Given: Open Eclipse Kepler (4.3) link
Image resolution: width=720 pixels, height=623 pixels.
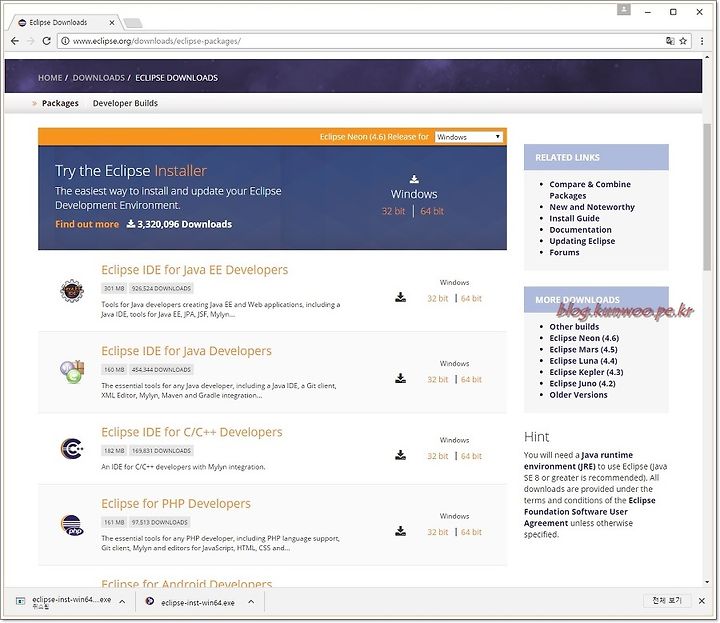Looking at the screenshot, I should [x=586, y=372].
